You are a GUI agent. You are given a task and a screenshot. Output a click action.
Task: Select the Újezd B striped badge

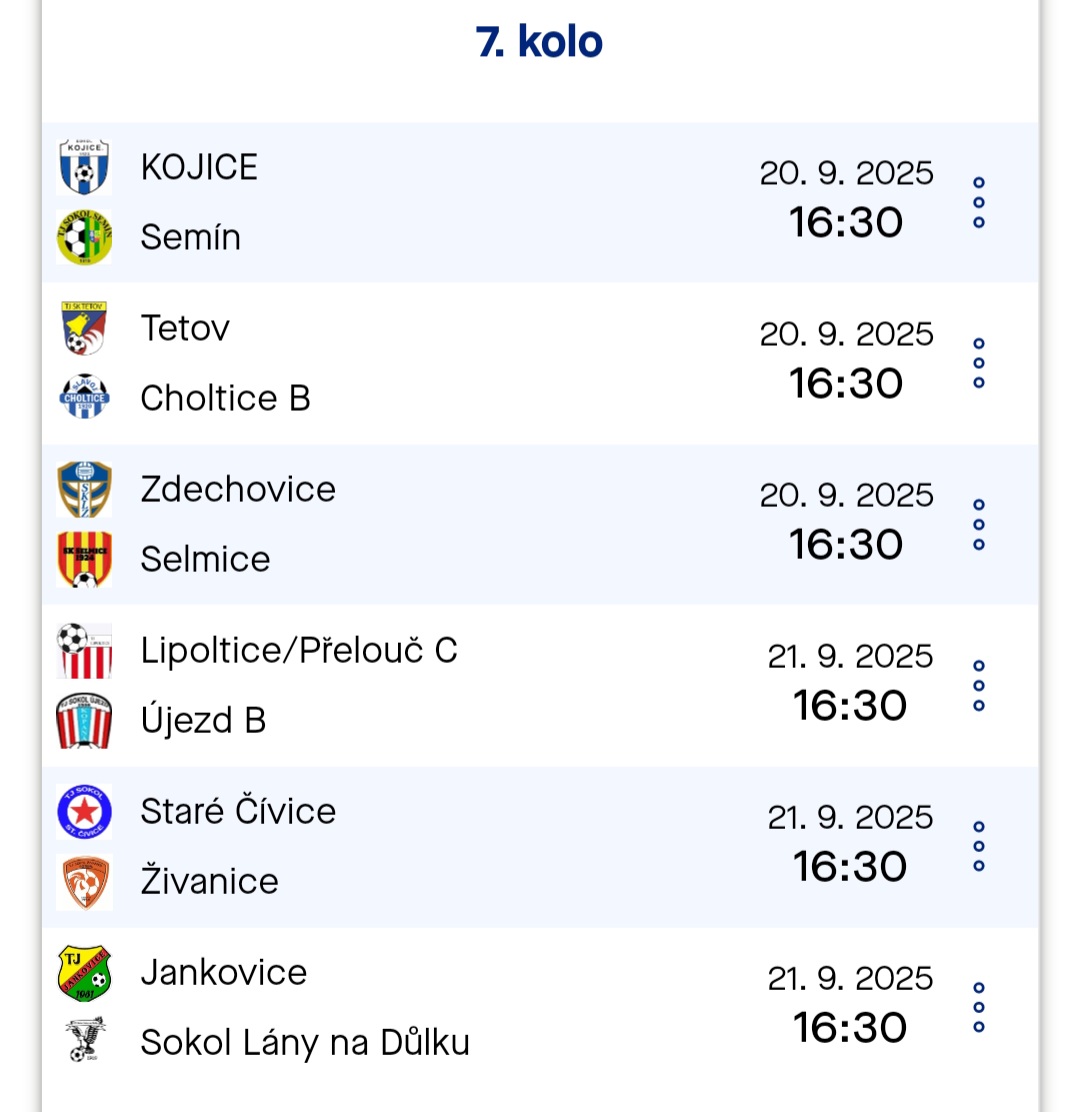pos(84,721)
